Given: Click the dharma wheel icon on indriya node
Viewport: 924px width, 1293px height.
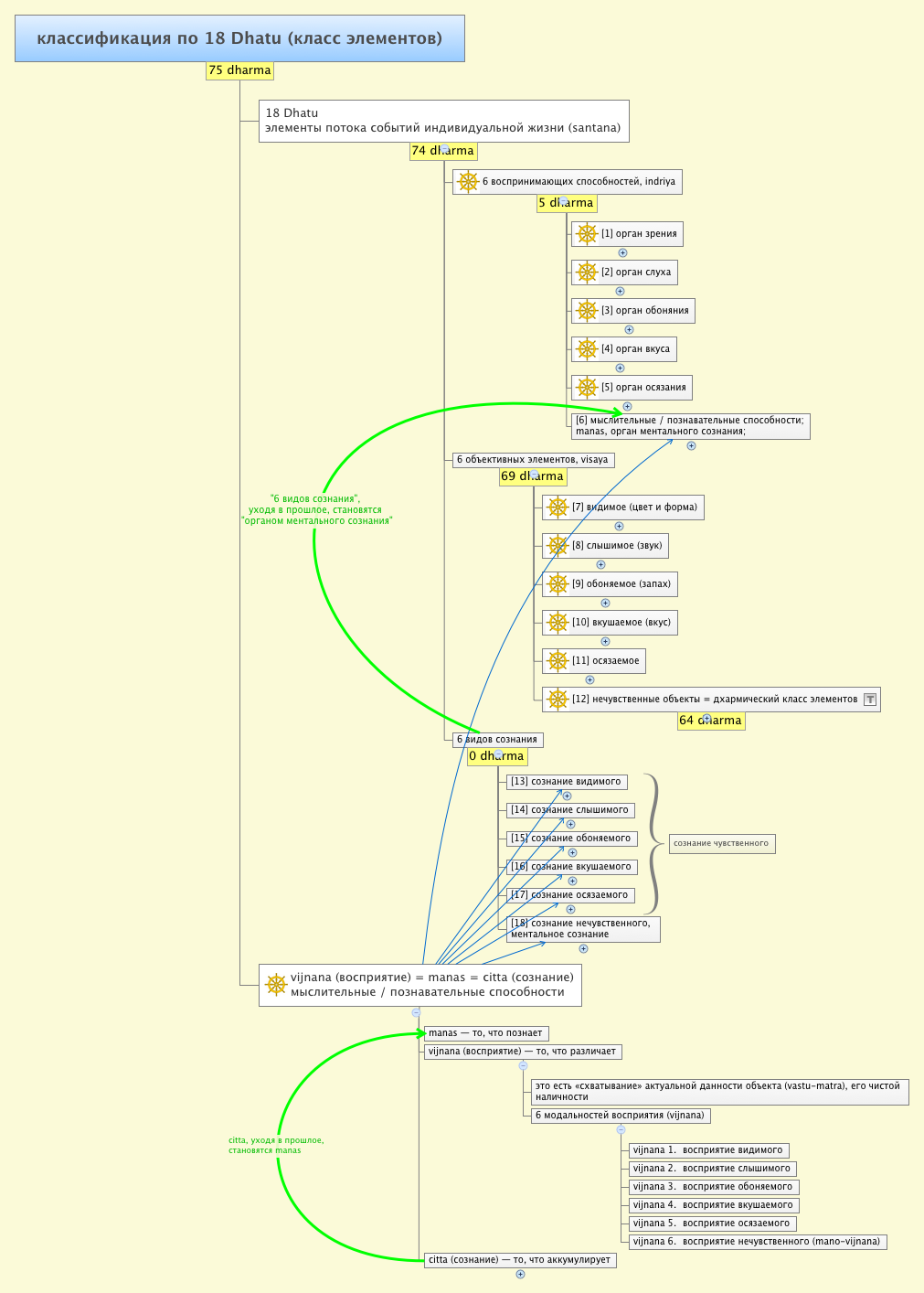Looking at the screenshot, I should click(x=468, y=182).
